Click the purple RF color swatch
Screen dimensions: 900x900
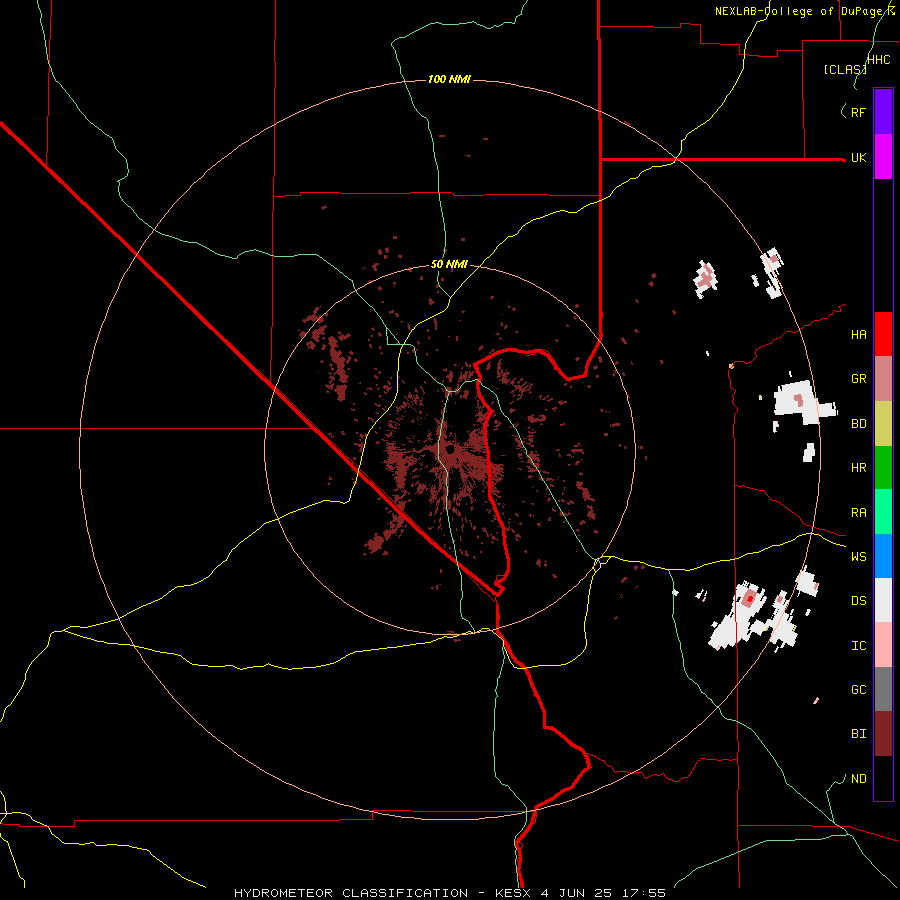pyautogui.click(x=883, y=111)
